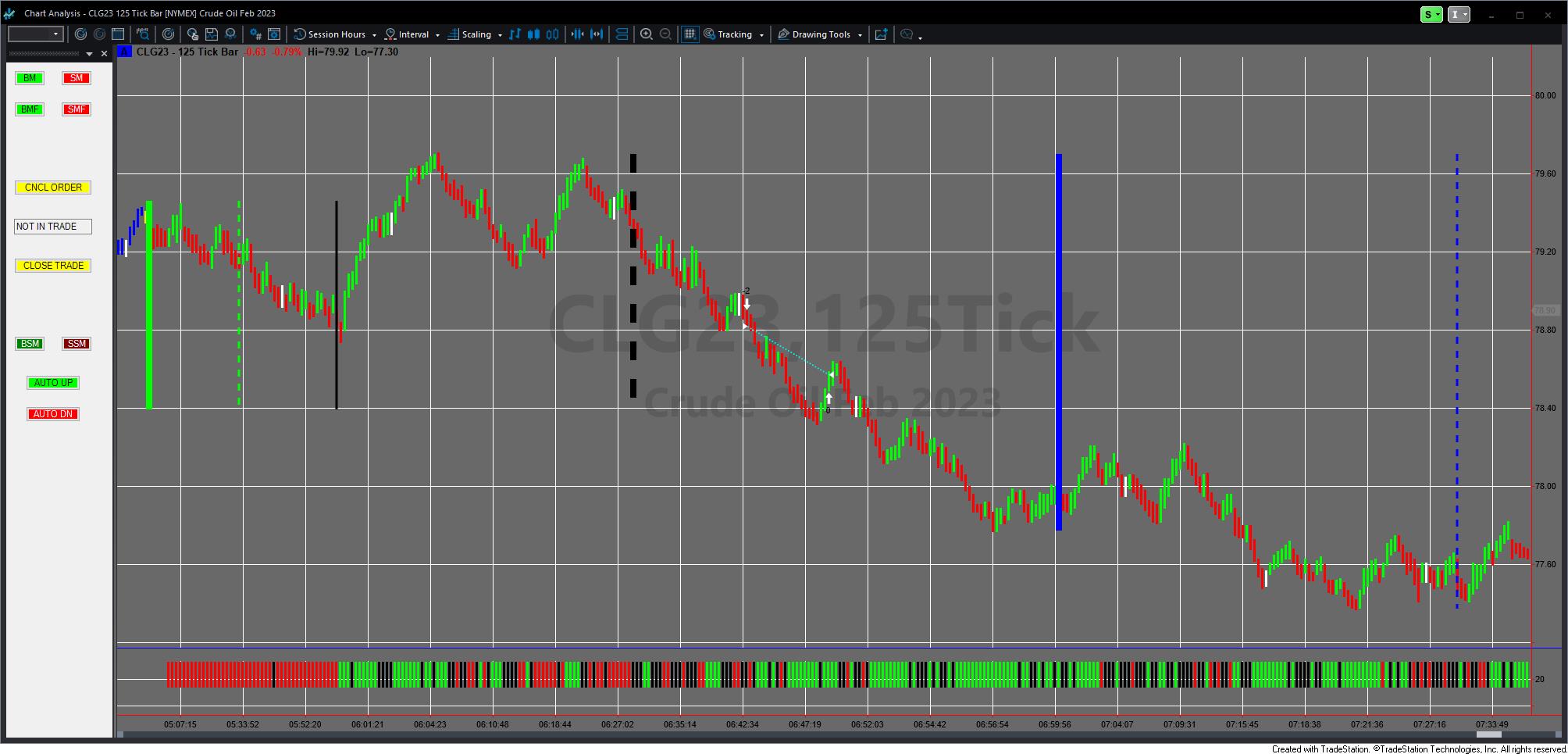
Task: Click the dark green BSM button
Action: tap(30, 344)
